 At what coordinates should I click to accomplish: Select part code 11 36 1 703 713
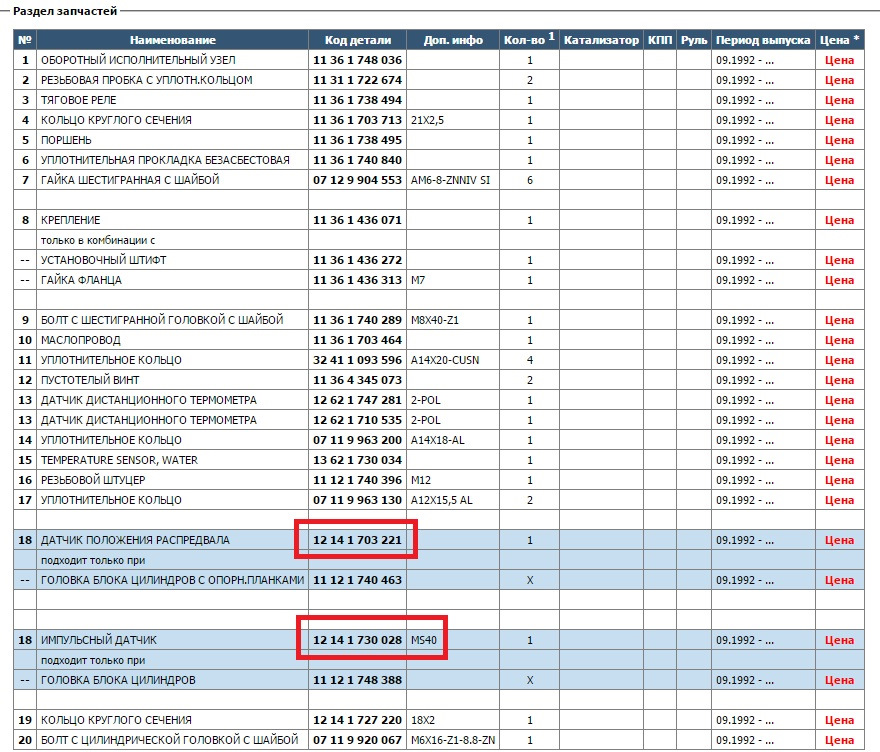point(358,120)
